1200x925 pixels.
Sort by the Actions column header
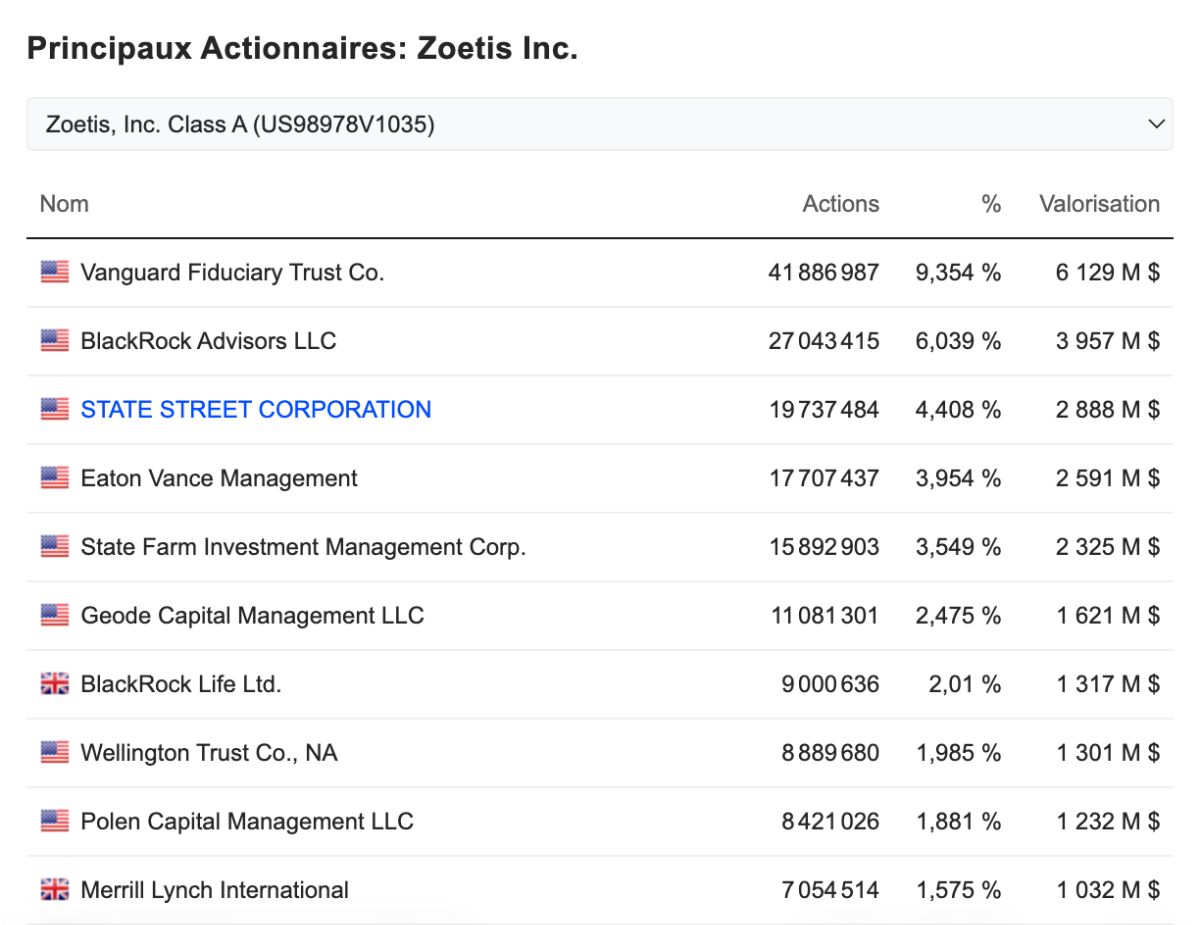click(841, 204)
